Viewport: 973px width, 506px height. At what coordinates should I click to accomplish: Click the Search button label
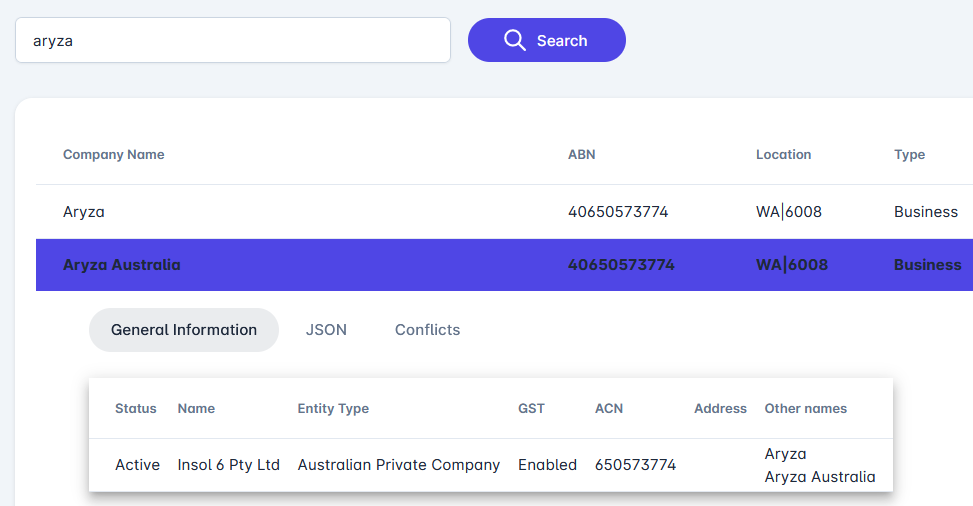coord(562,41)
